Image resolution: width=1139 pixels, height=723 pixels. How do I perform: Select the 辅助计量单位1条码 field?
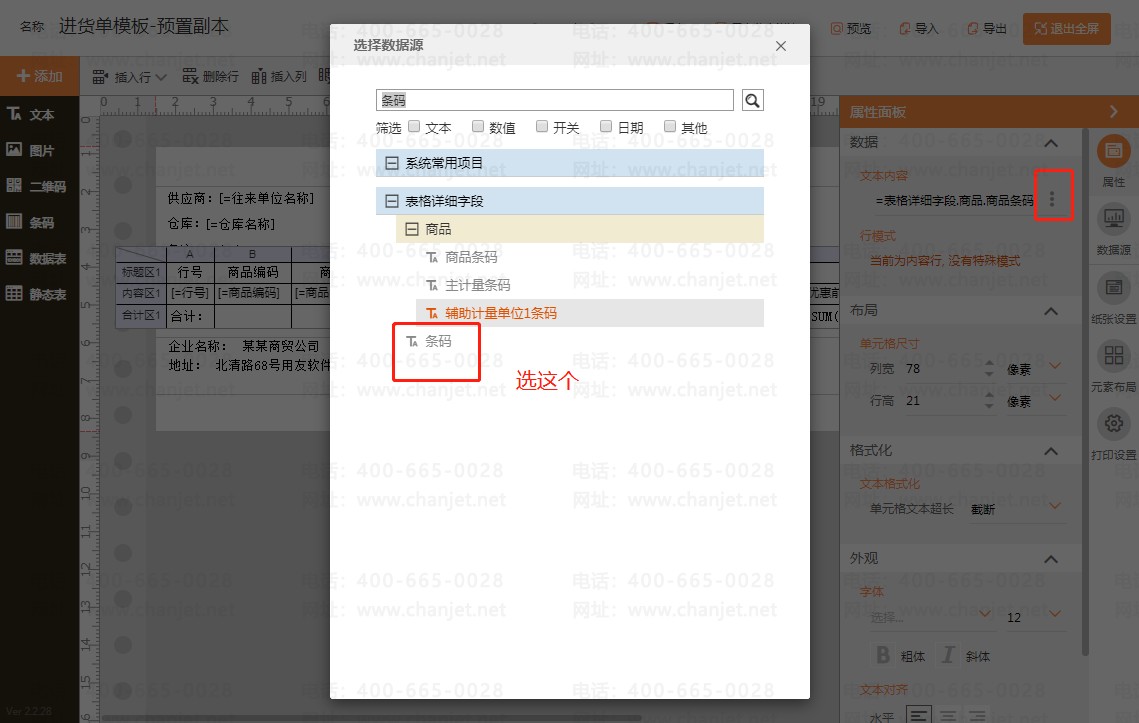coord(590,313)
